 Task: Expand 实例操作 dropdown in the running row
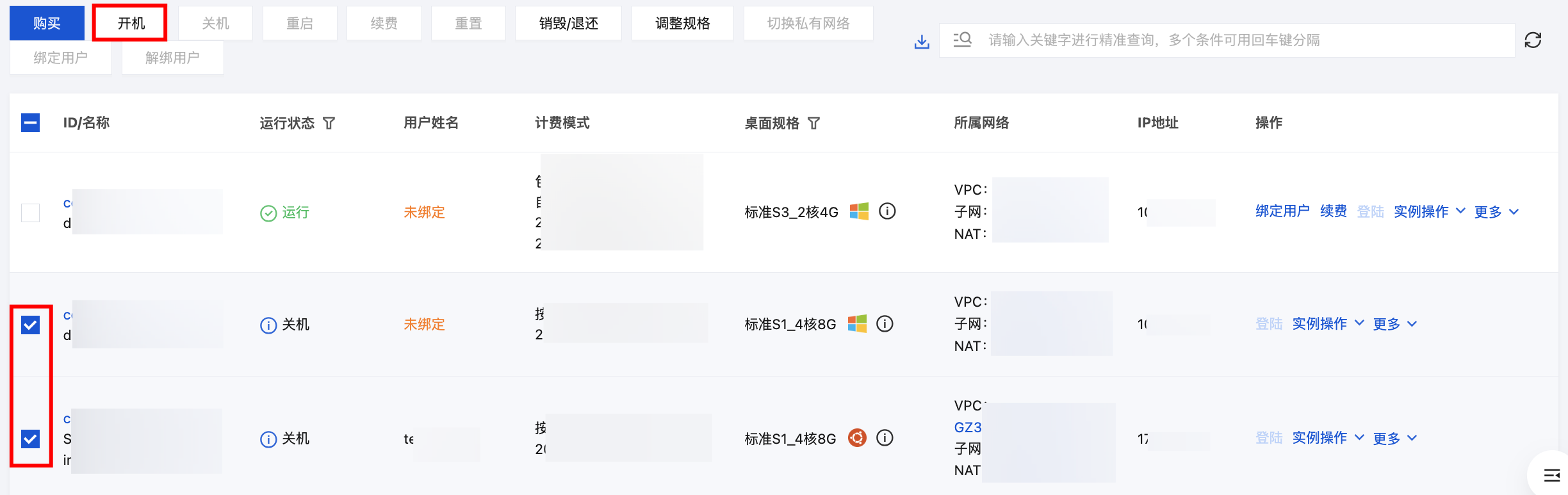(x=1429, y=211)
